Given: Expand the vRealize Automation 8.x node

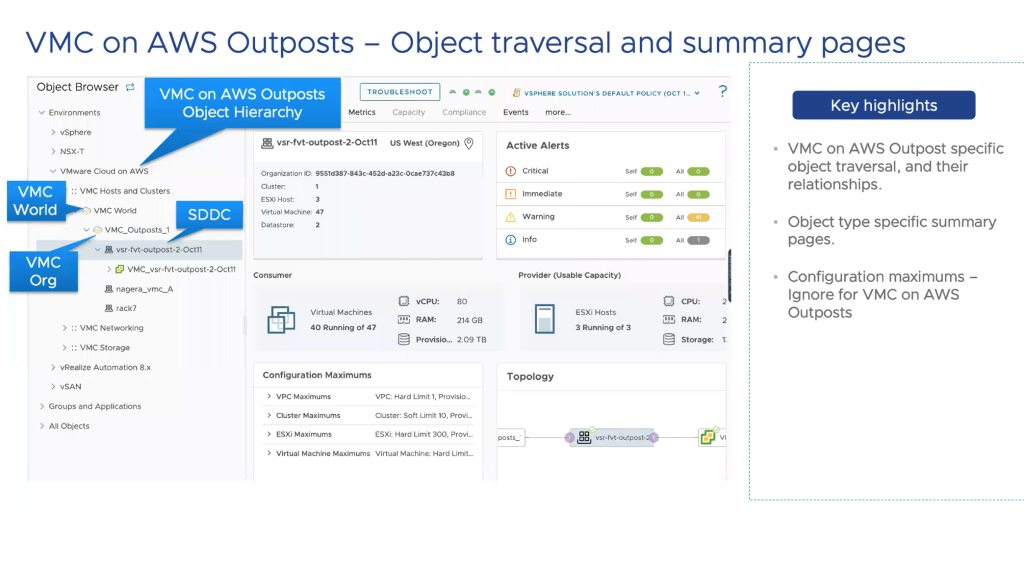Looking at the screenshot, I should (53, 367).
